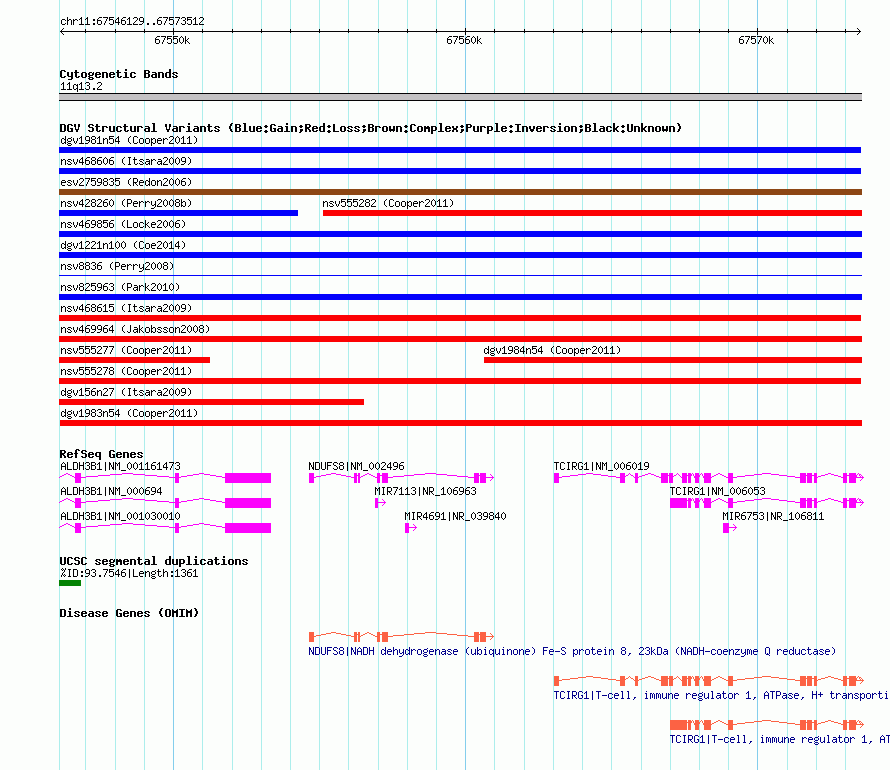The height and width of the screenshot is (770, 890).
Task: Click the green segmental duplication block
Action: click(70, 583)
